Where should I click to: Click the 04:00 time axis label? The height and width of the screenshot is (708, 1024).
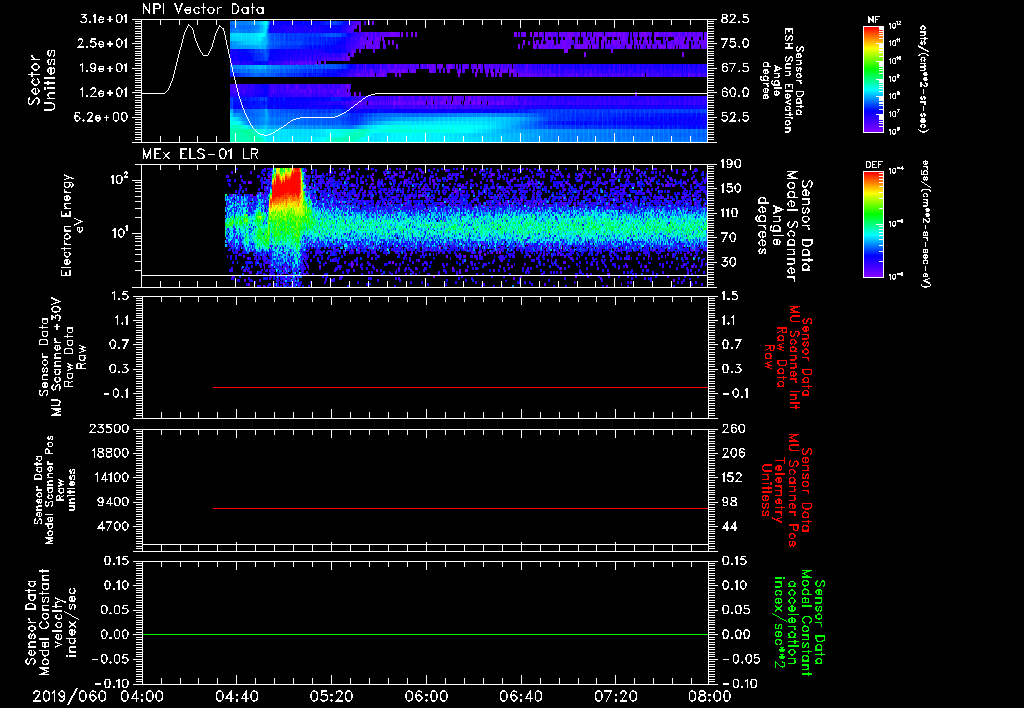142,696
